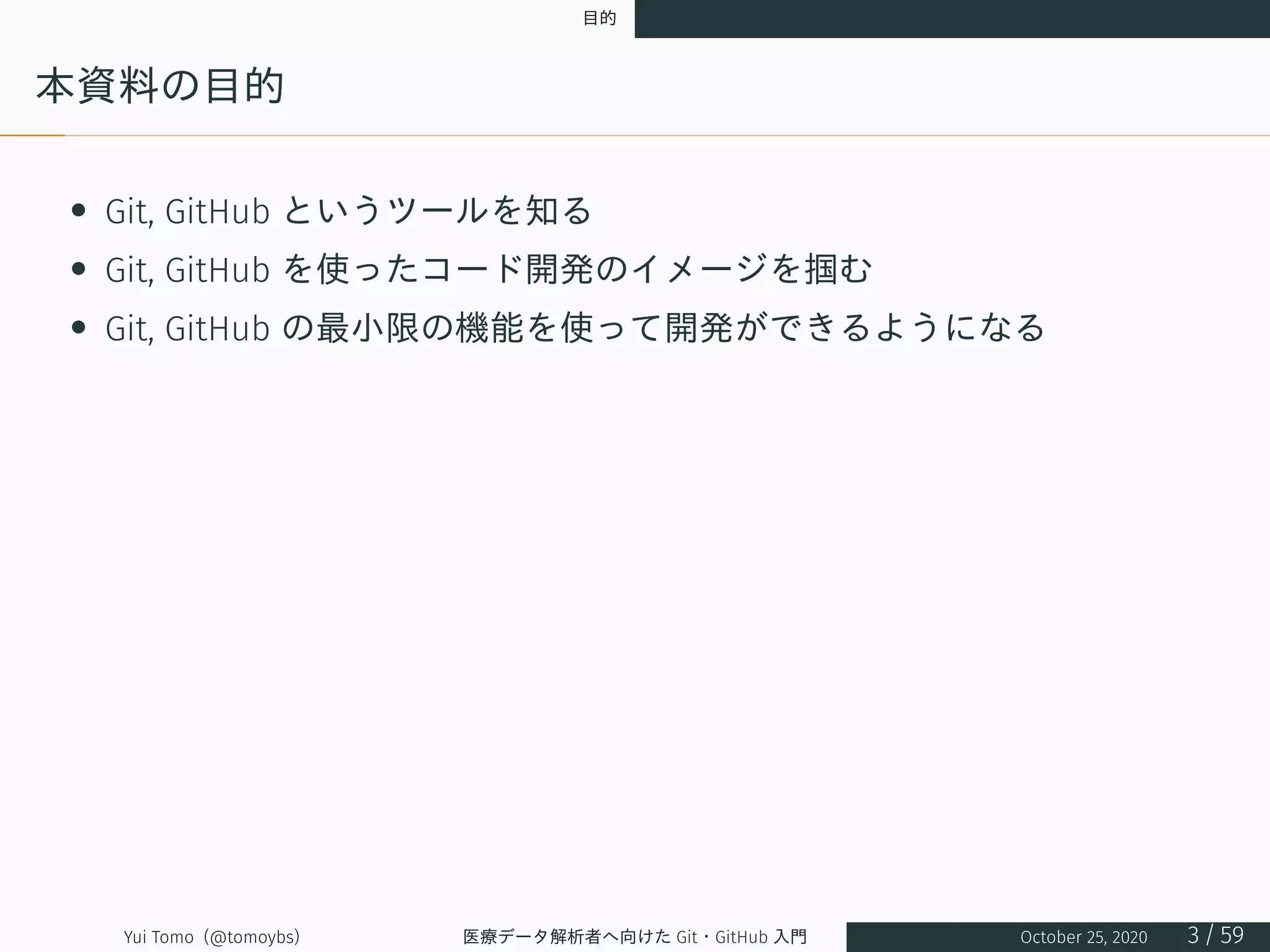
Task: Click the 目的 section label in the header
Action: (x=600, y=18)
